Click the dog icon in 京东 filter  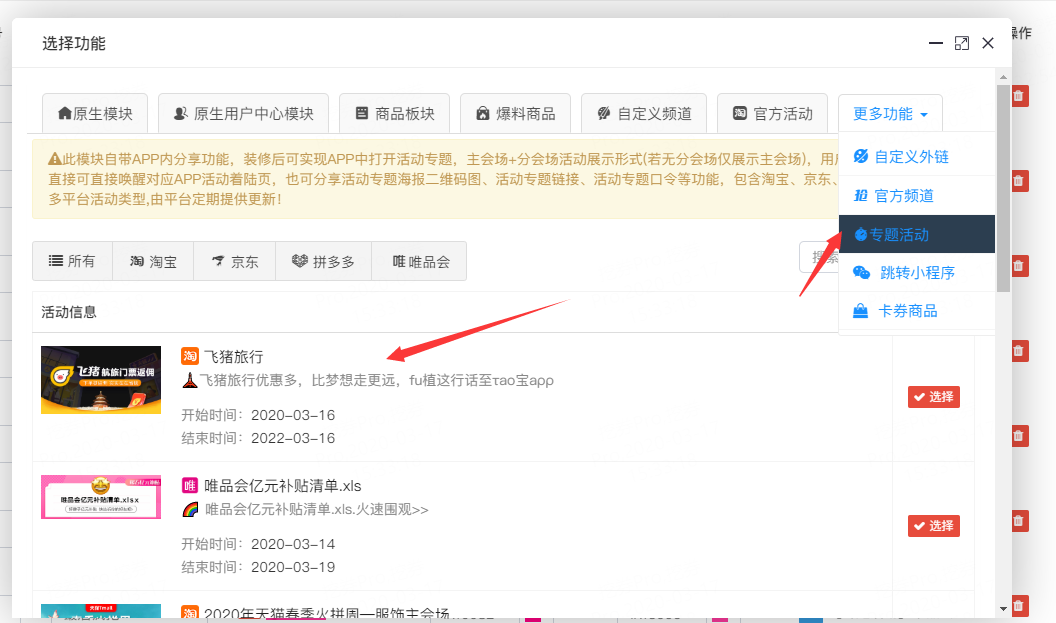pos(218,261)
